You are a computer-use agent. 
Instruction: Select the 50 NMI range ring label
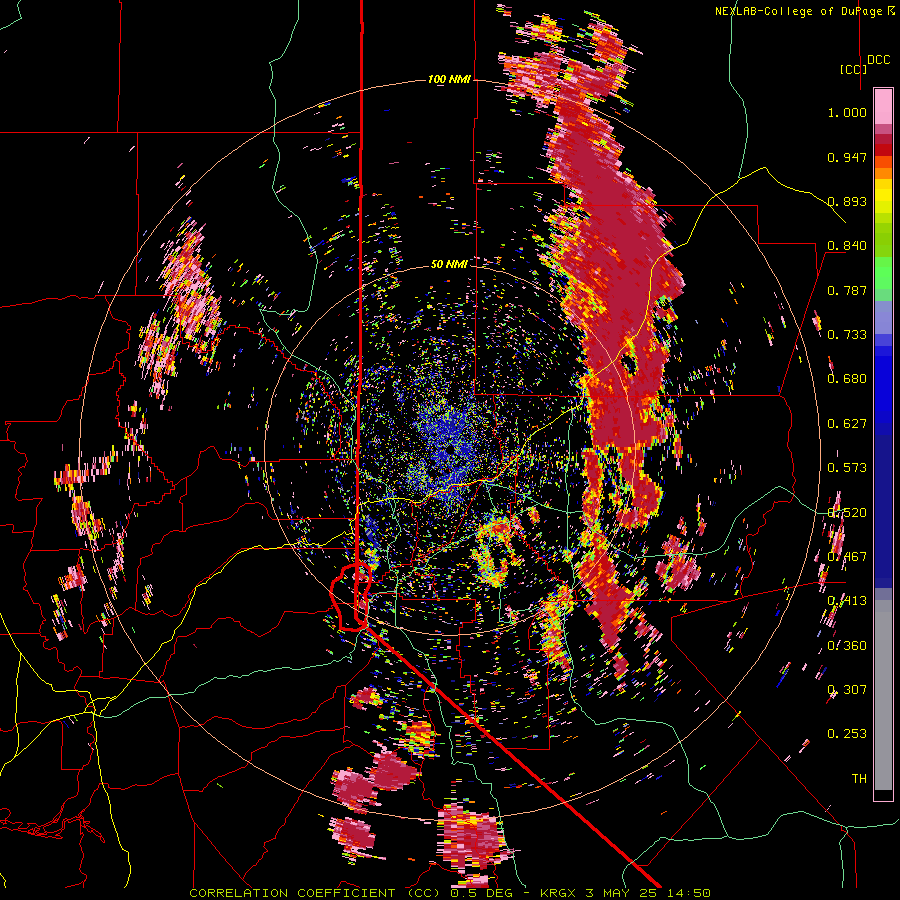(x=449, y=264)
